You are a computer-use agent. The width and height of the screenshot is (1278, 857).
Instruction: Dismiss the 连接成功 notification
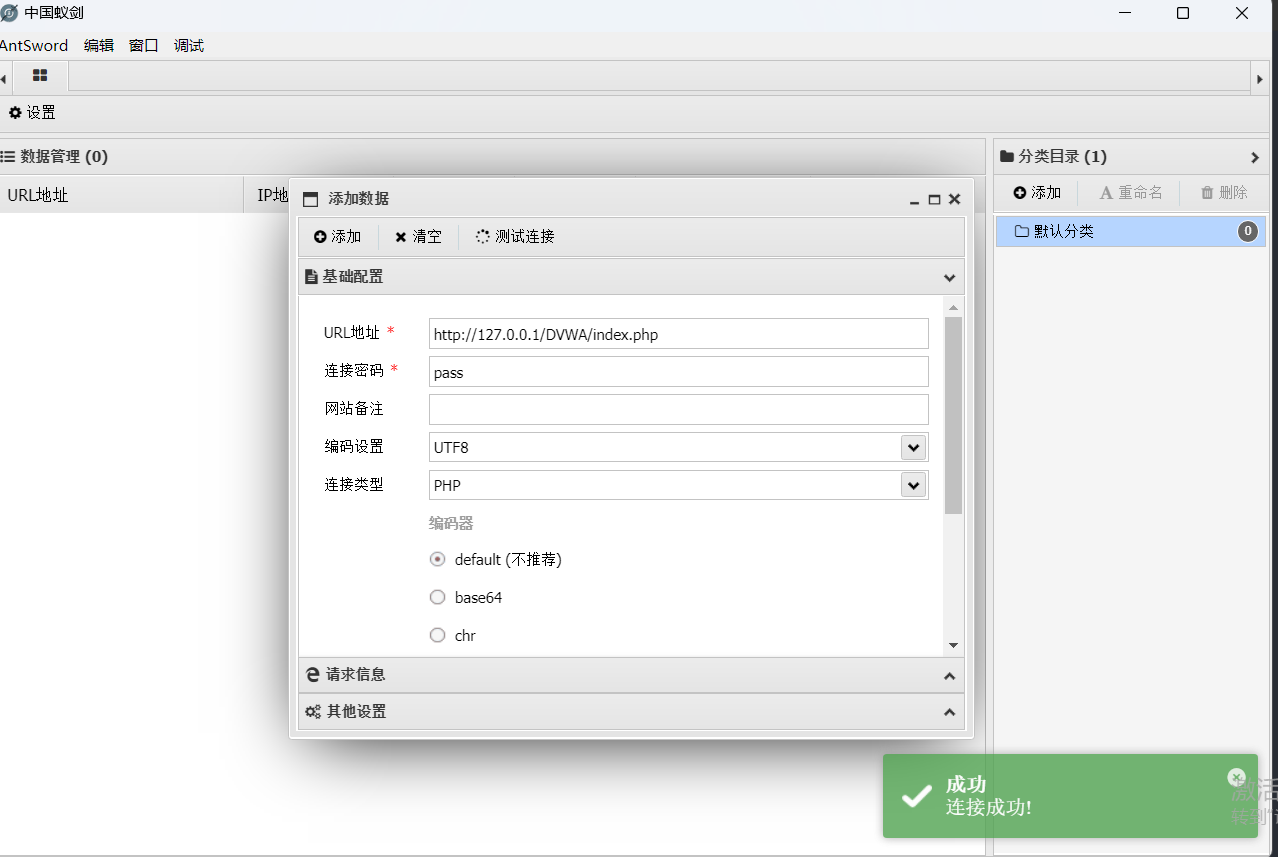[x=1236, y=777]
